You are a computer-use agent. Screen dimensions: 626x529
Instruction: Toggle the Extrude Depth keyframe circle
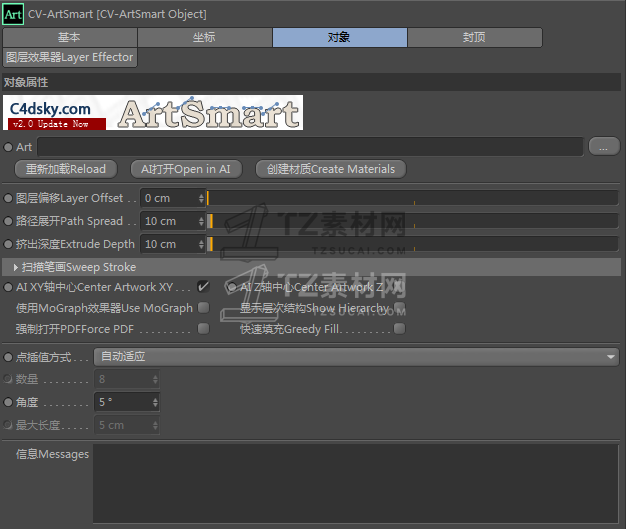8,244
